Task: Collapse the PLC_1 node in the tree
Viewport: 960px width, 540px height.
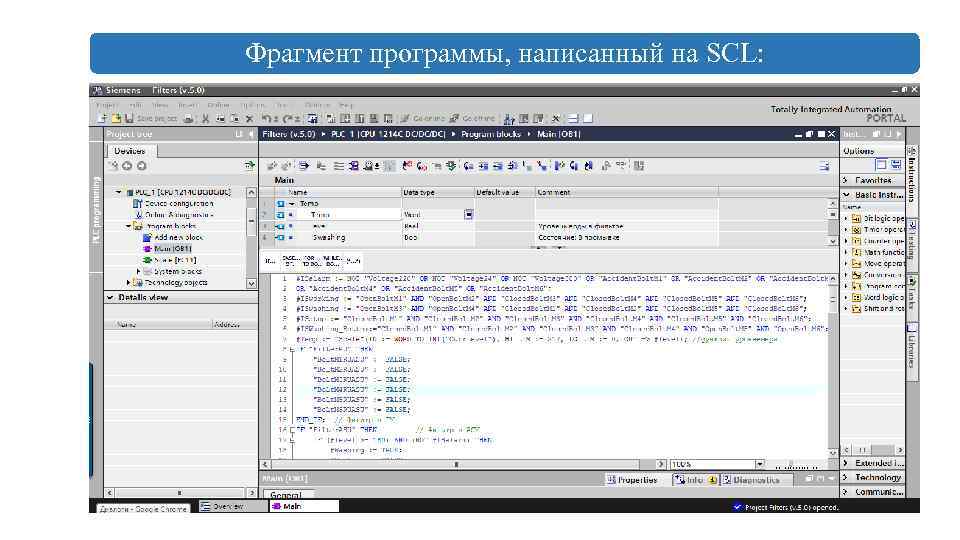Action: 119,192
